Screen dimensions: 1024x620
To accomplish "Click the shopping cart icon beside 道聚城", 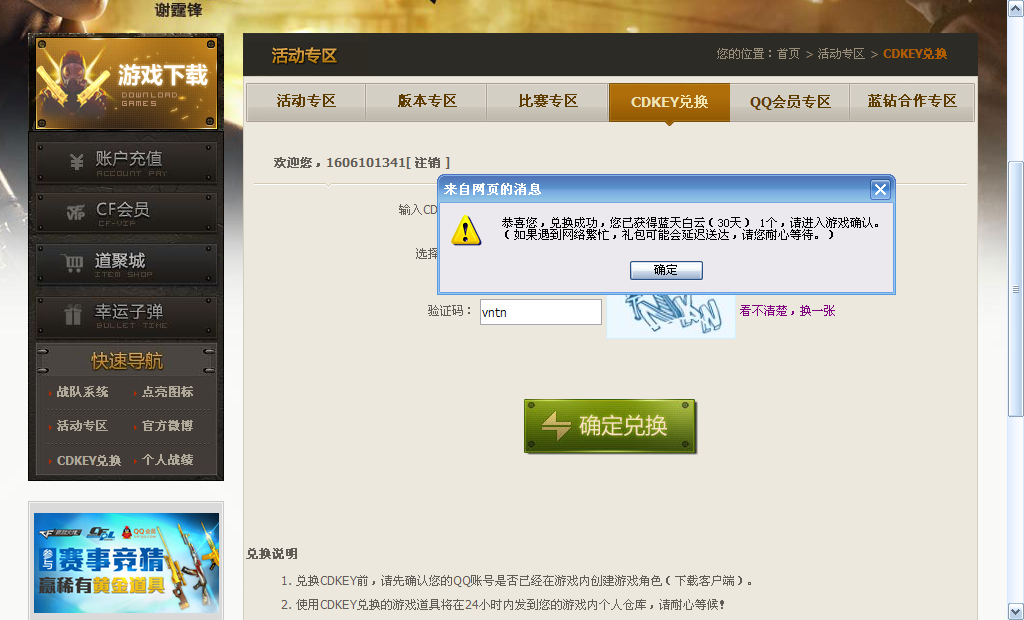I will tap(73, 263).
